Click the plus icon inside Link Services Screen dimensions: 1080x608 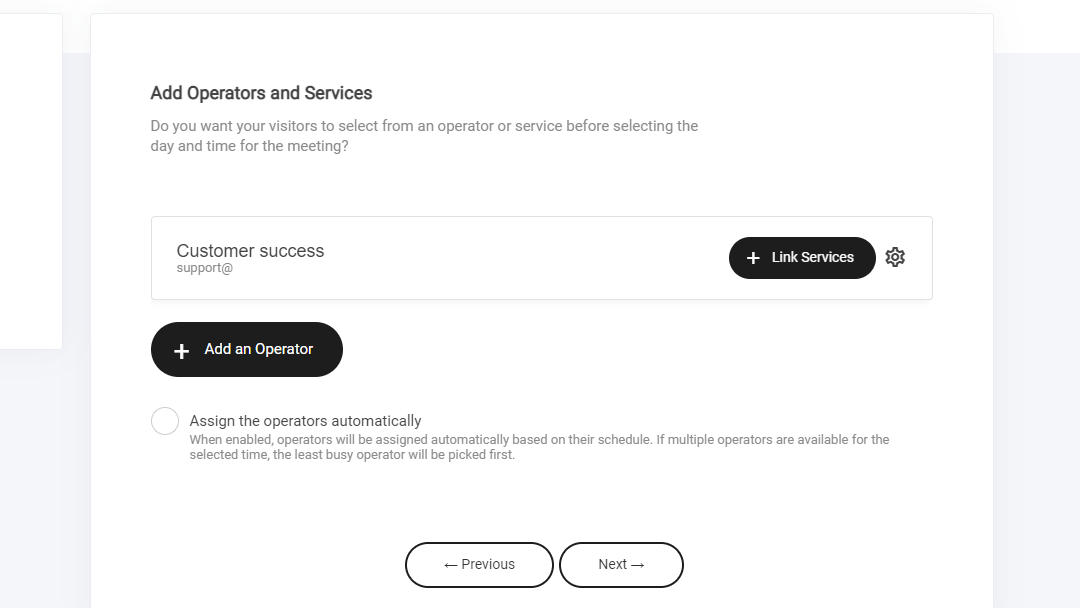click(x=754, y=258)
